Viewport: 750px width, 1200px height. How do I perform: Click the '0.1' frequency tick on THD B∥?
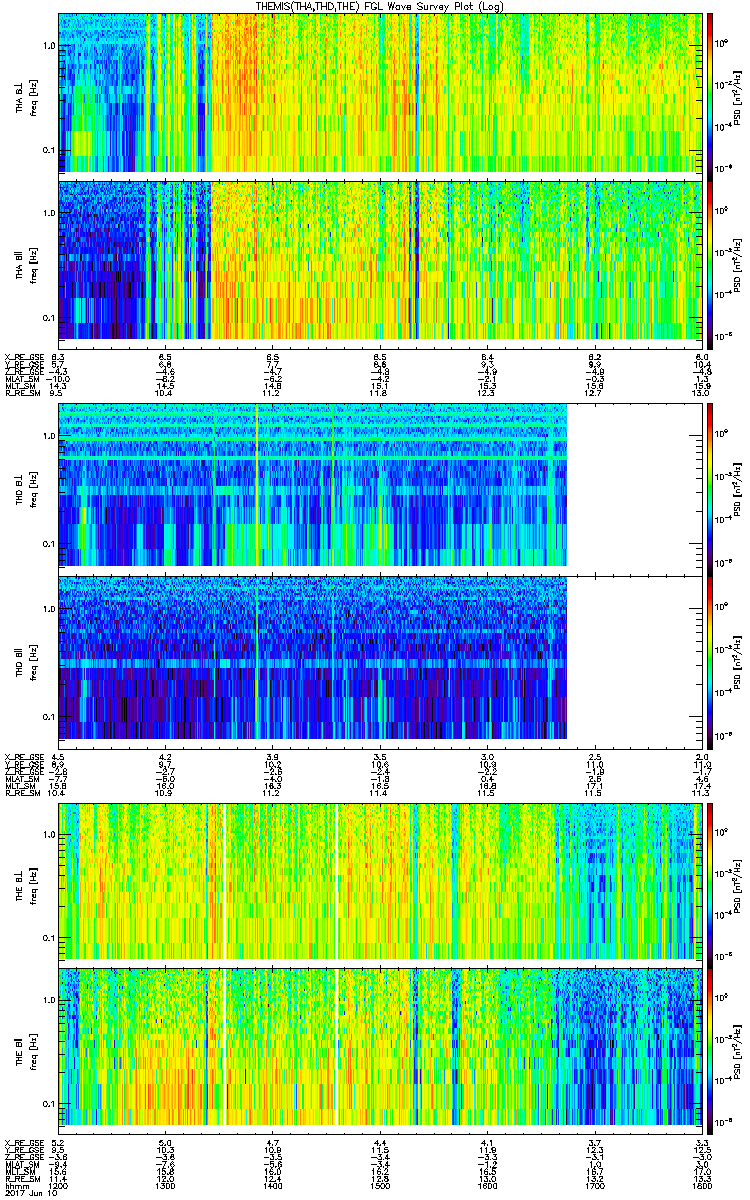click(x=49, y=717)
